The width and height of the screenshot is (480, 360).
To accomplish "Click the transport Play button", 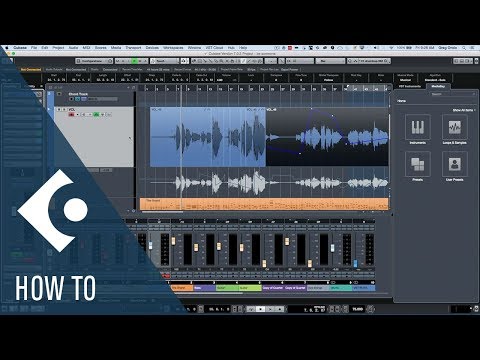I will (270, 309).
